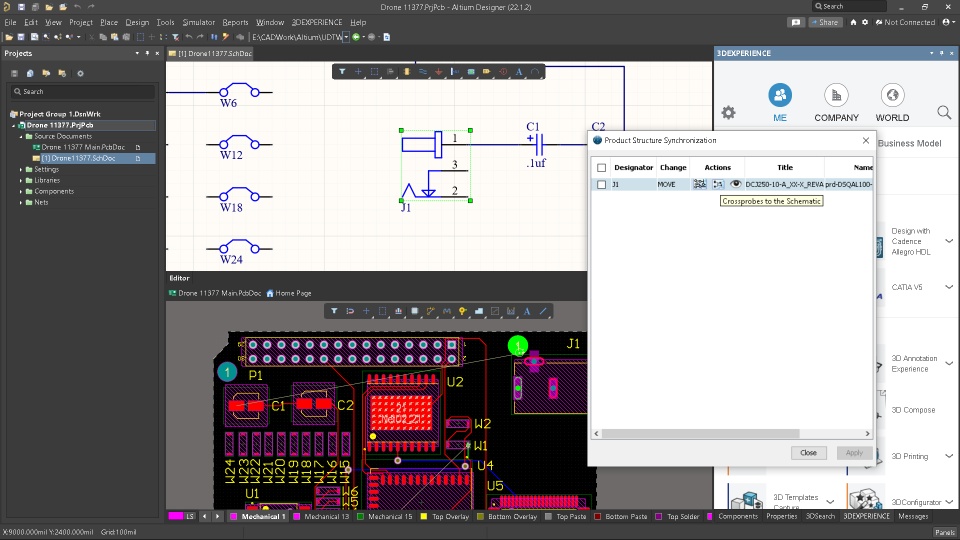Image resolution: width=960 pixels, height=540 pixels.
Task: Click next layer arrow in layer bar
Action: coord(217,516)
